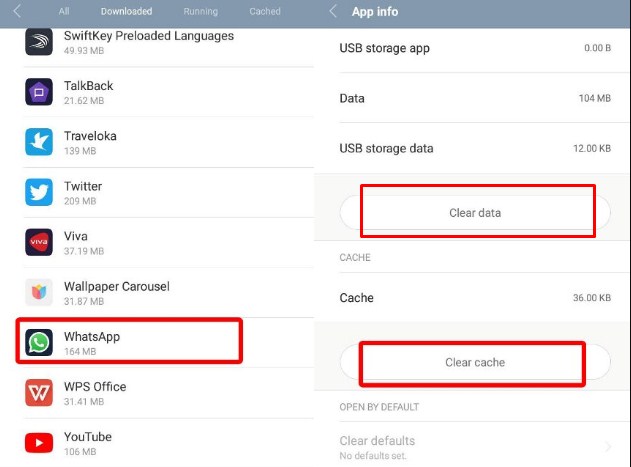
Task: Click the Cache size row label
Action: [357, 298]
